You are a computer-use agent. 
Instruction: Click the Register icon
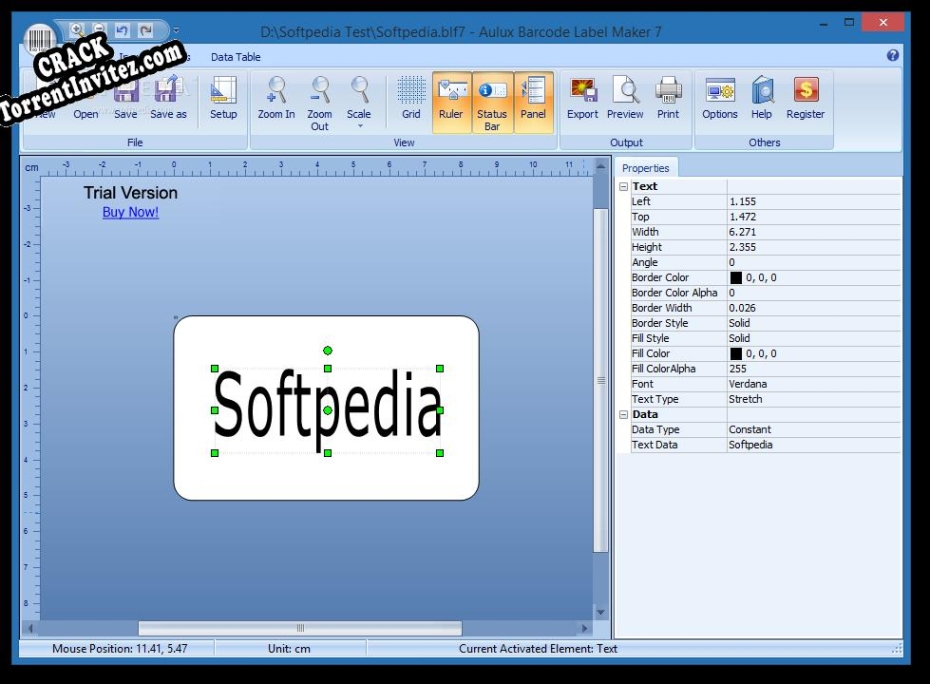805,100
